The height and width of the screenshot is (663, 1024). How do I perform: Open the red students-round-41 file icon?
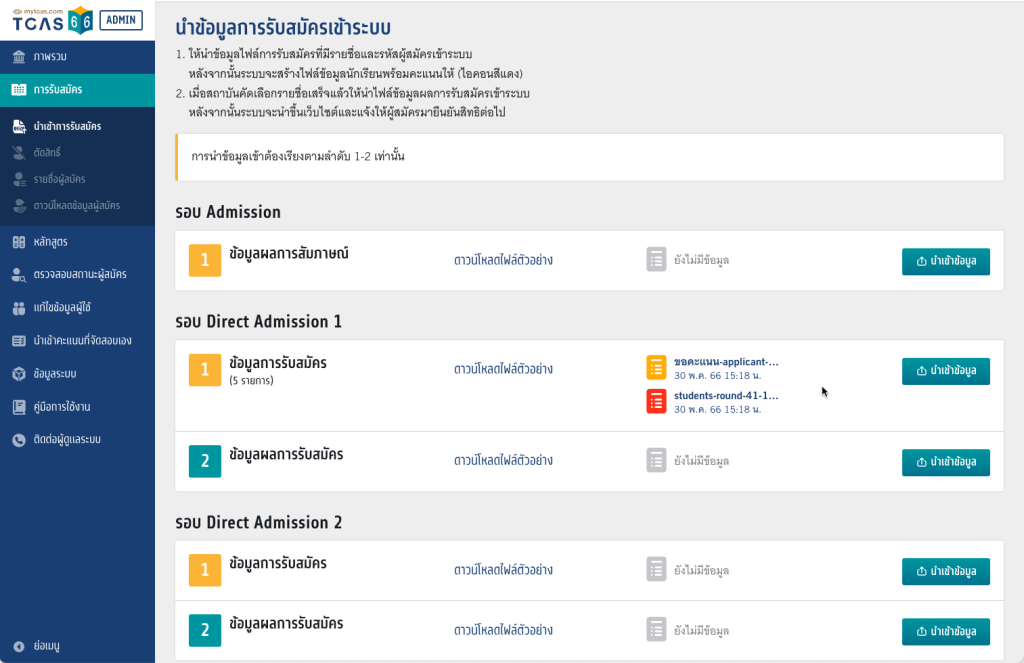[656, 401]
